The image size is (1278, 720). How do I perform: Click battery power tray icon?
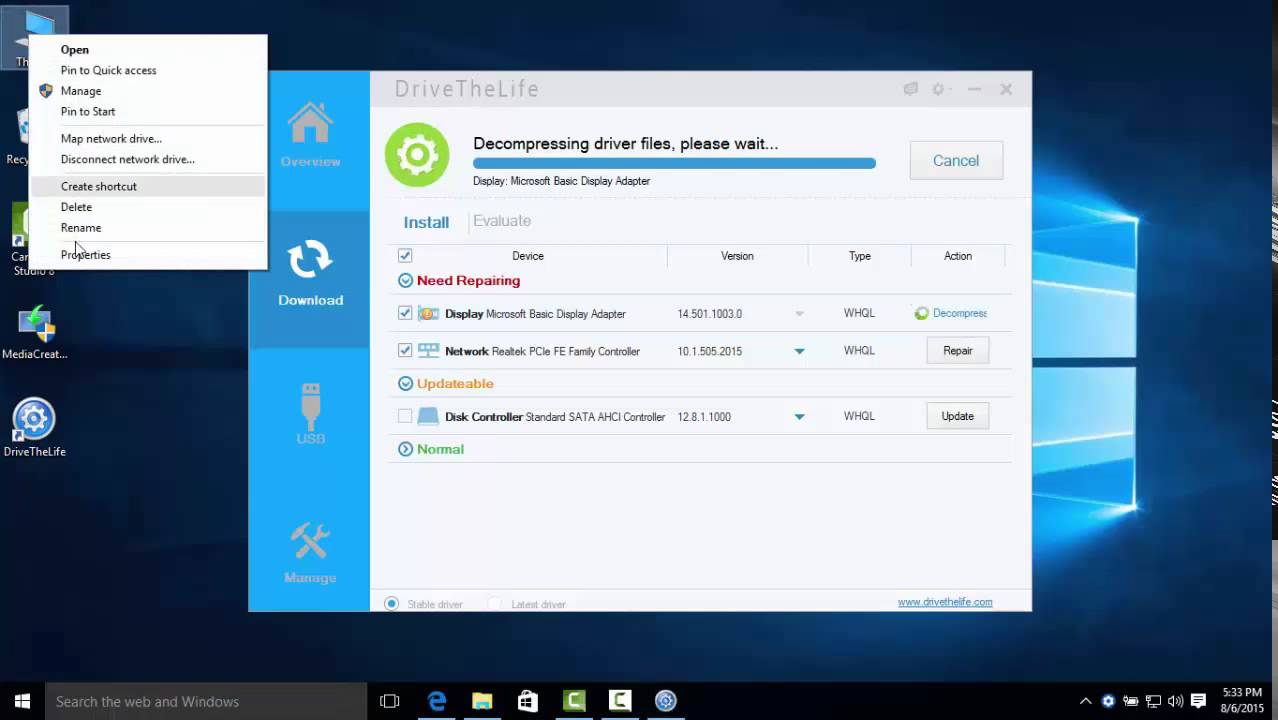tap(1131, 701)
